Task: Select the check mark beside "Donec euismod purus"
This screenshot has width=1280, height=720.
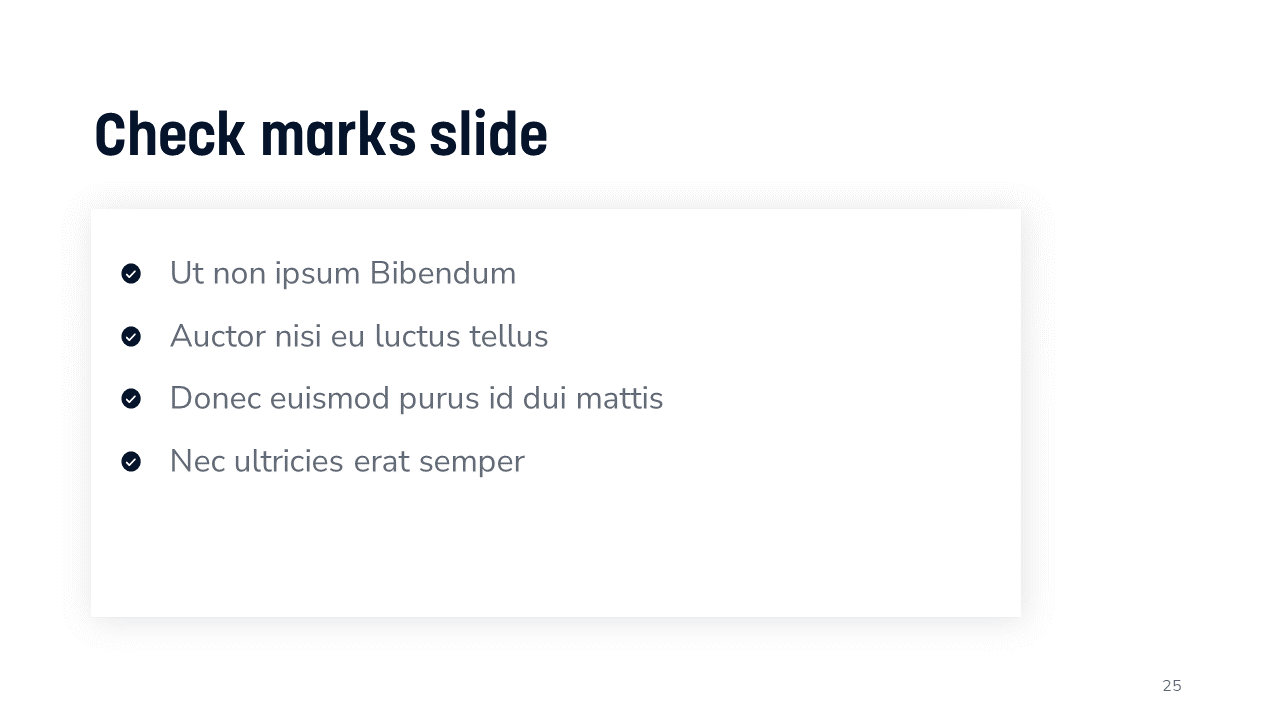Action: tap(131, 399)
